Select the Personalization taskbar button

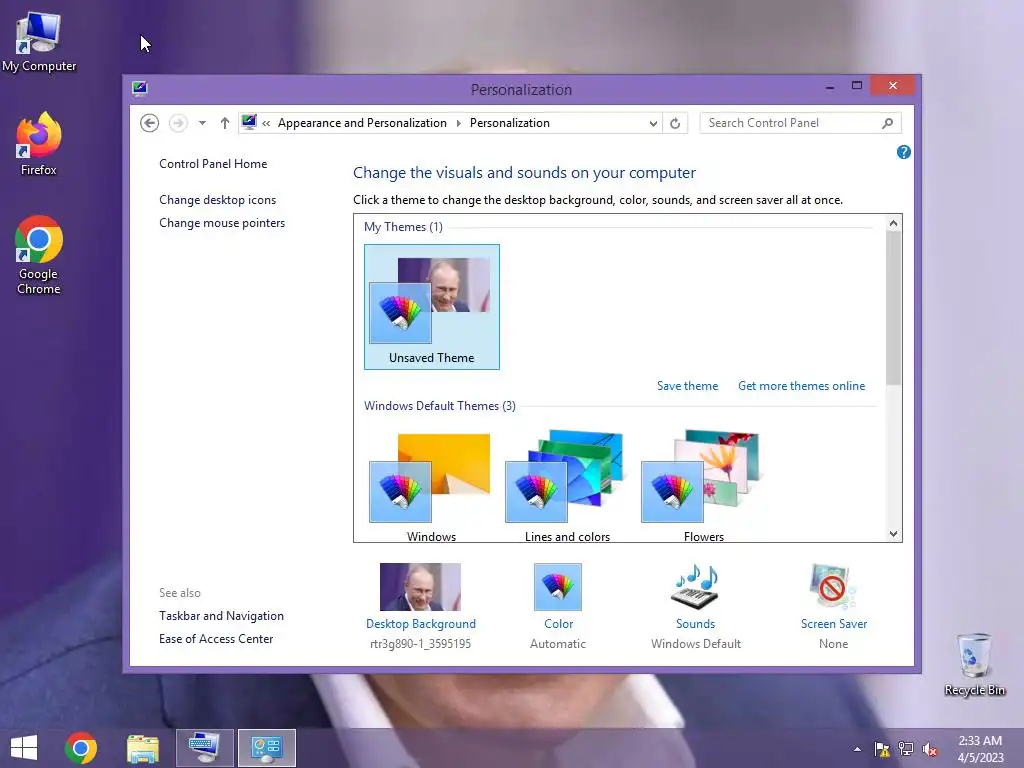(266, 748)
